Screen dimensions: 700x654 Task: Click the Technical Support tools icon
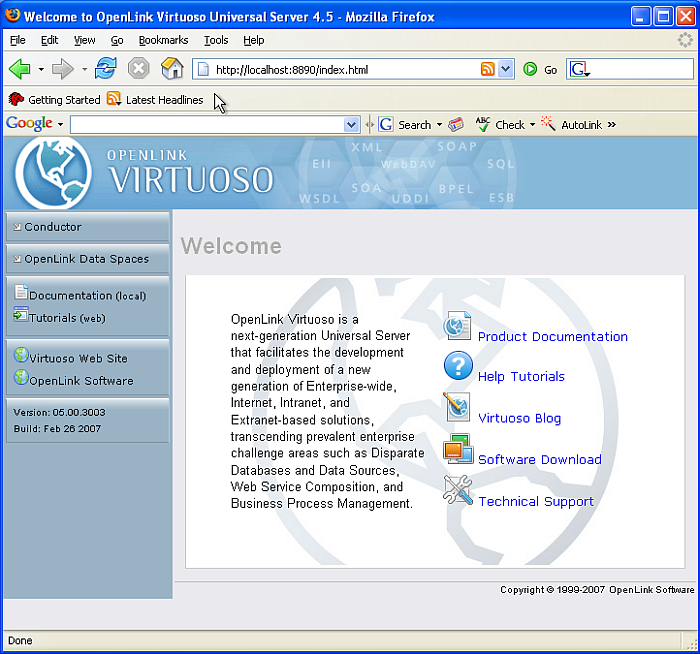pos(458,490)
